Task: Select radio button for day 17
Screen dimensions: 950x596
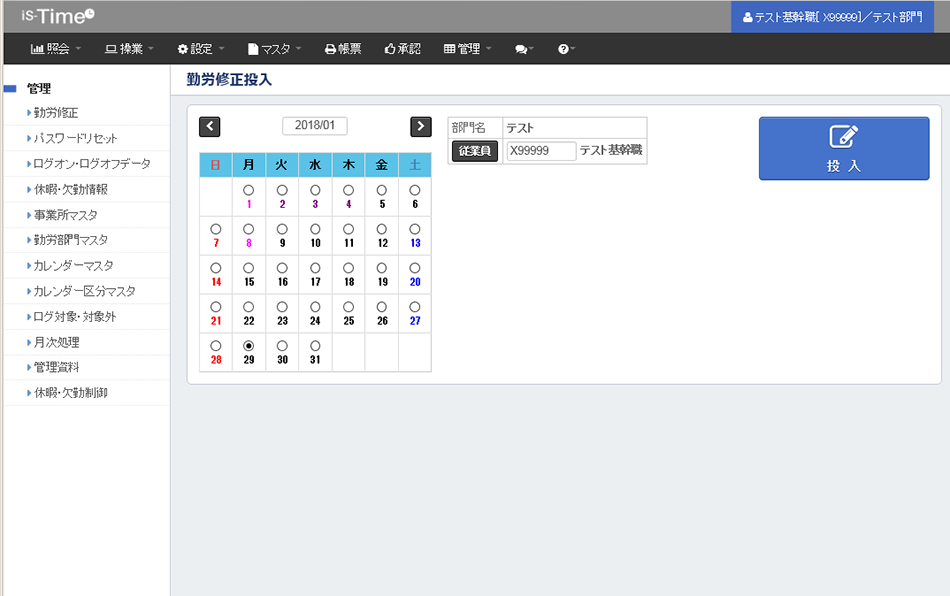Action: pos(315,268)
